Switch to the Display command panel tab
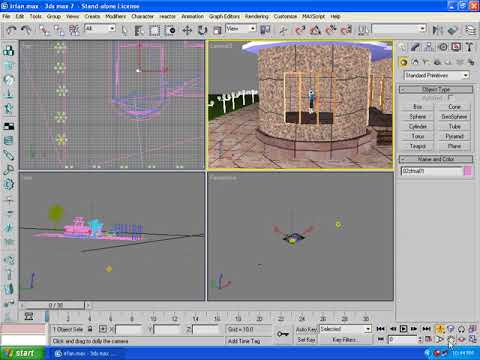The width and height of the screenshot is (480, 360). [x=456, y=47]
